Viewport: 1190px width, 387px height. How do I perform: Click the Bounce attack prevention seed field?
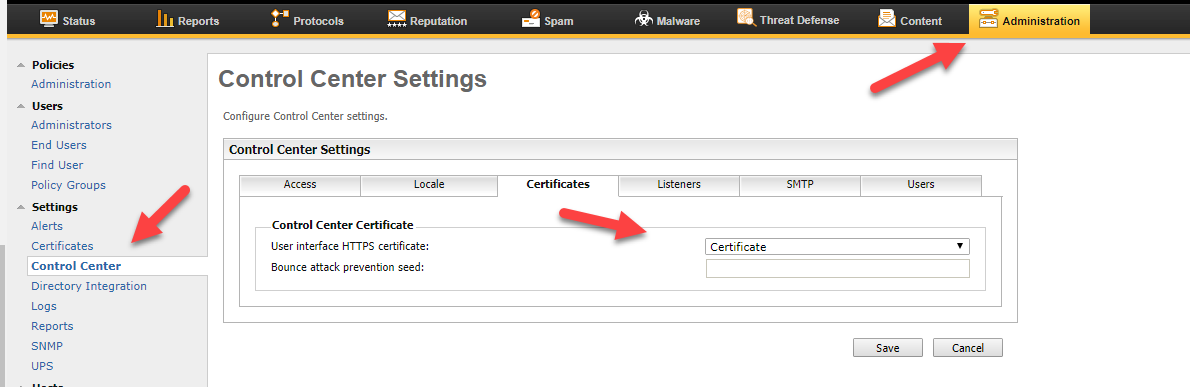pos(838,269)
